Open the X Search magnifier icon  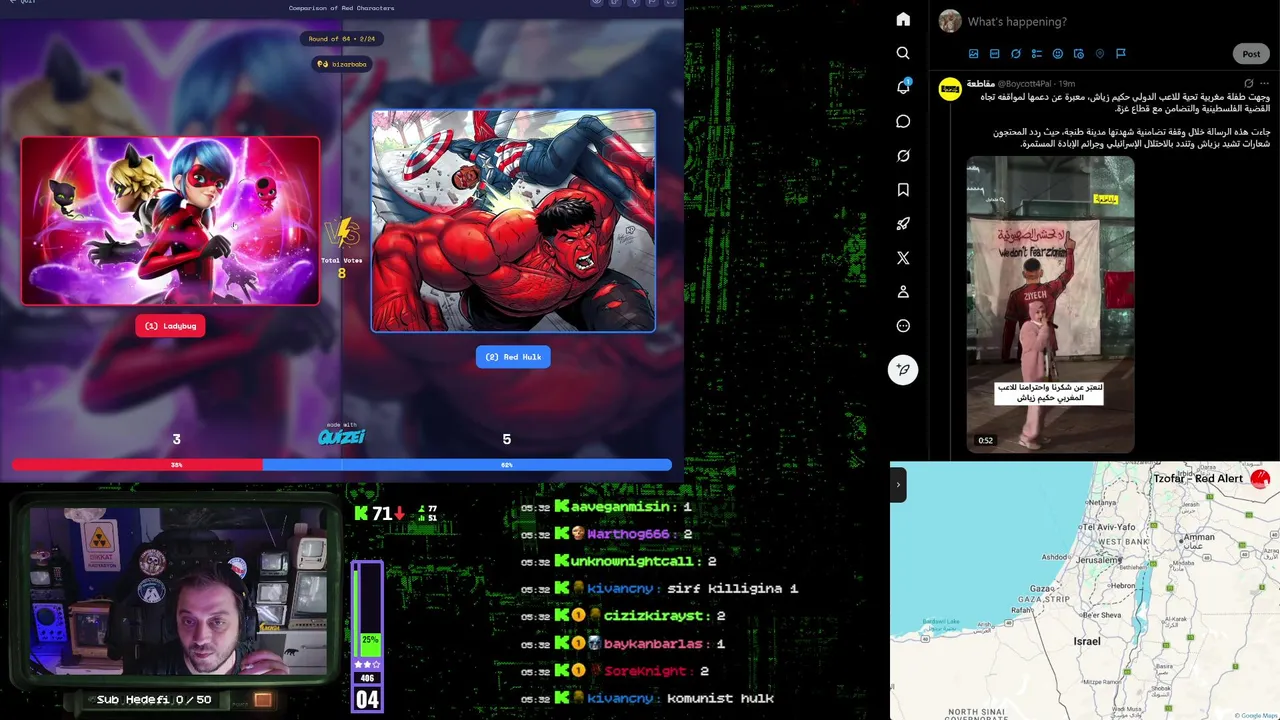[x=903, y=53]
